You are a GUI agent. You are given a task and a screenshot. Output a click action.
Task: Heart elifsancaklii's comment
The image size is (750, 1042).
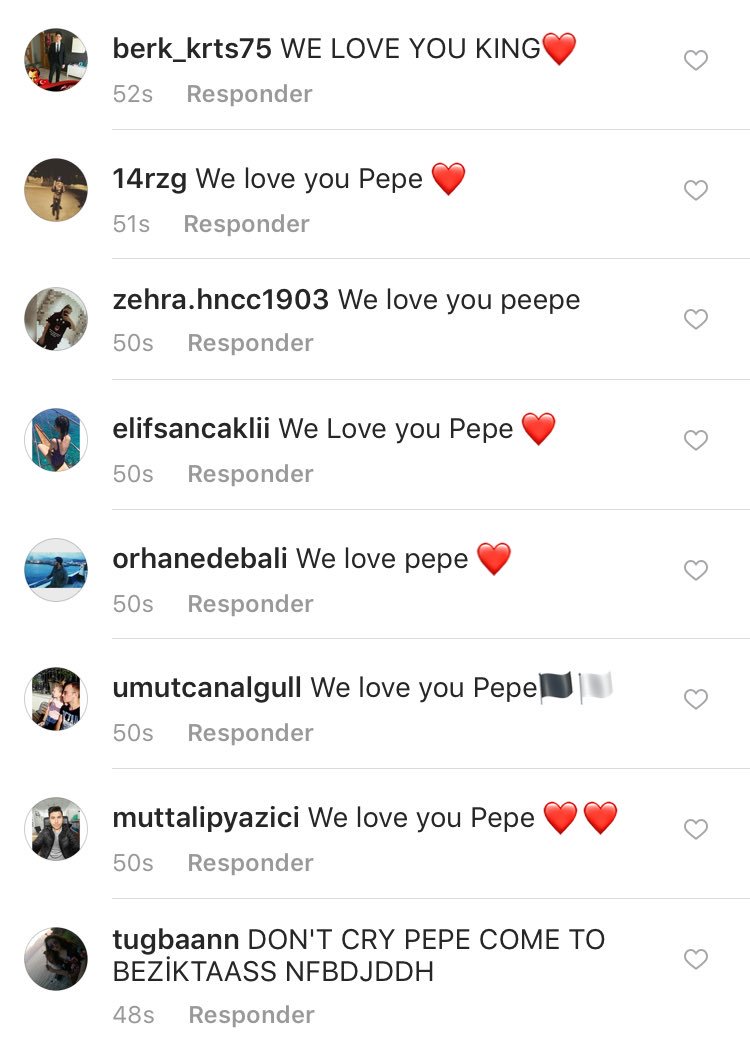click(696, 440)
